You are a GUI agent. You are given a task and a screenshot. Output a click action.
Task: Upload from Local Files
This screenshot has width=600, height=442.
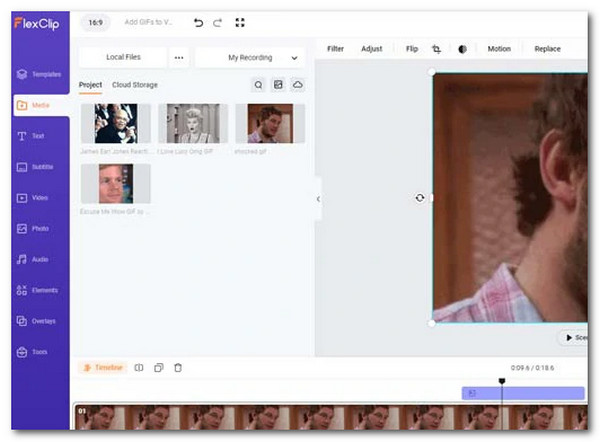123,57
